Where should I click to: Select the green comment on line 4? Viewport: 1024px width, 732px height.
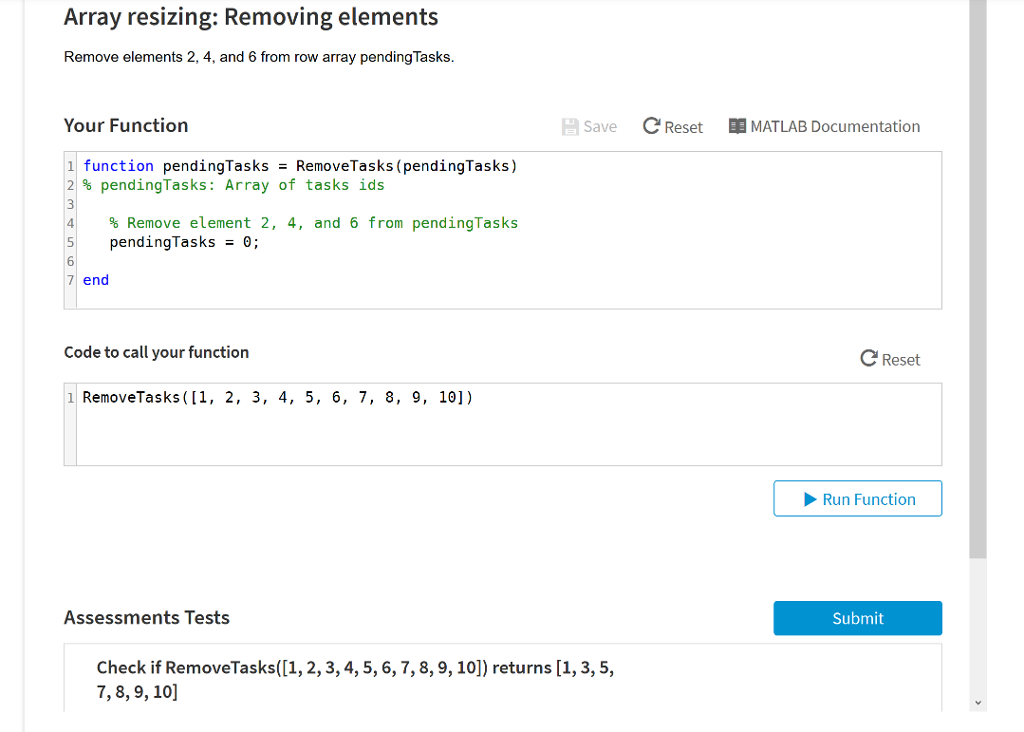(x=313, y=223)
